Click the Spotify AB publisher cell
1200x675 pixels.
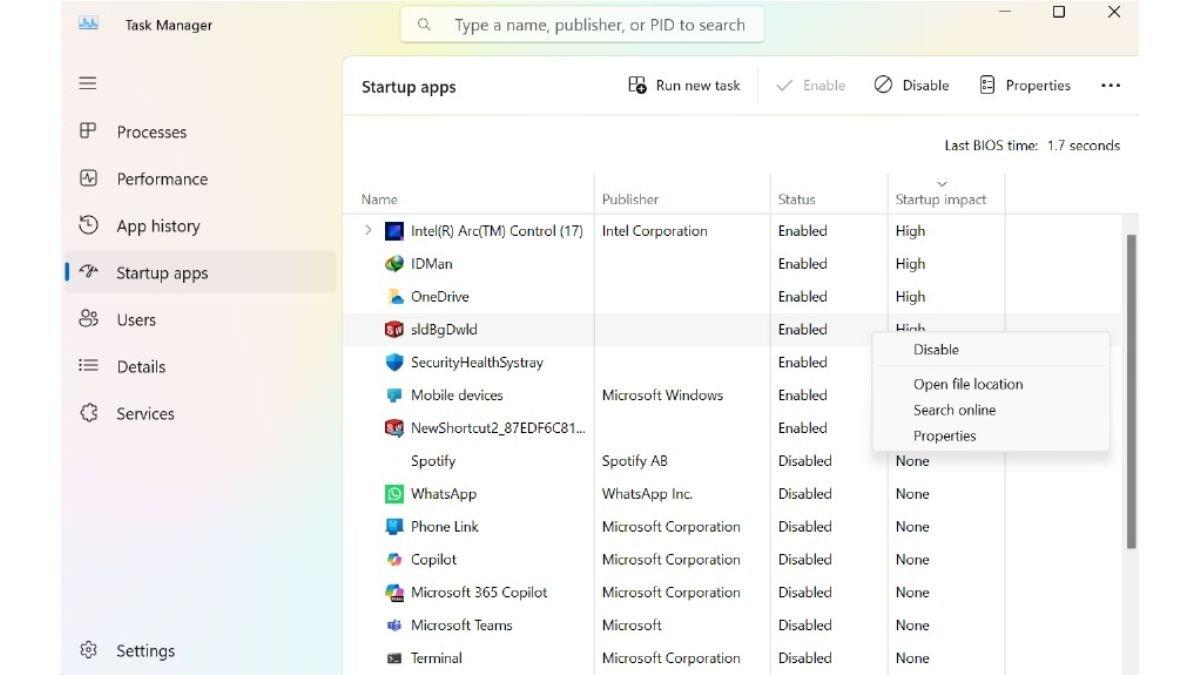pyautogui.click(x=634, y=461)
